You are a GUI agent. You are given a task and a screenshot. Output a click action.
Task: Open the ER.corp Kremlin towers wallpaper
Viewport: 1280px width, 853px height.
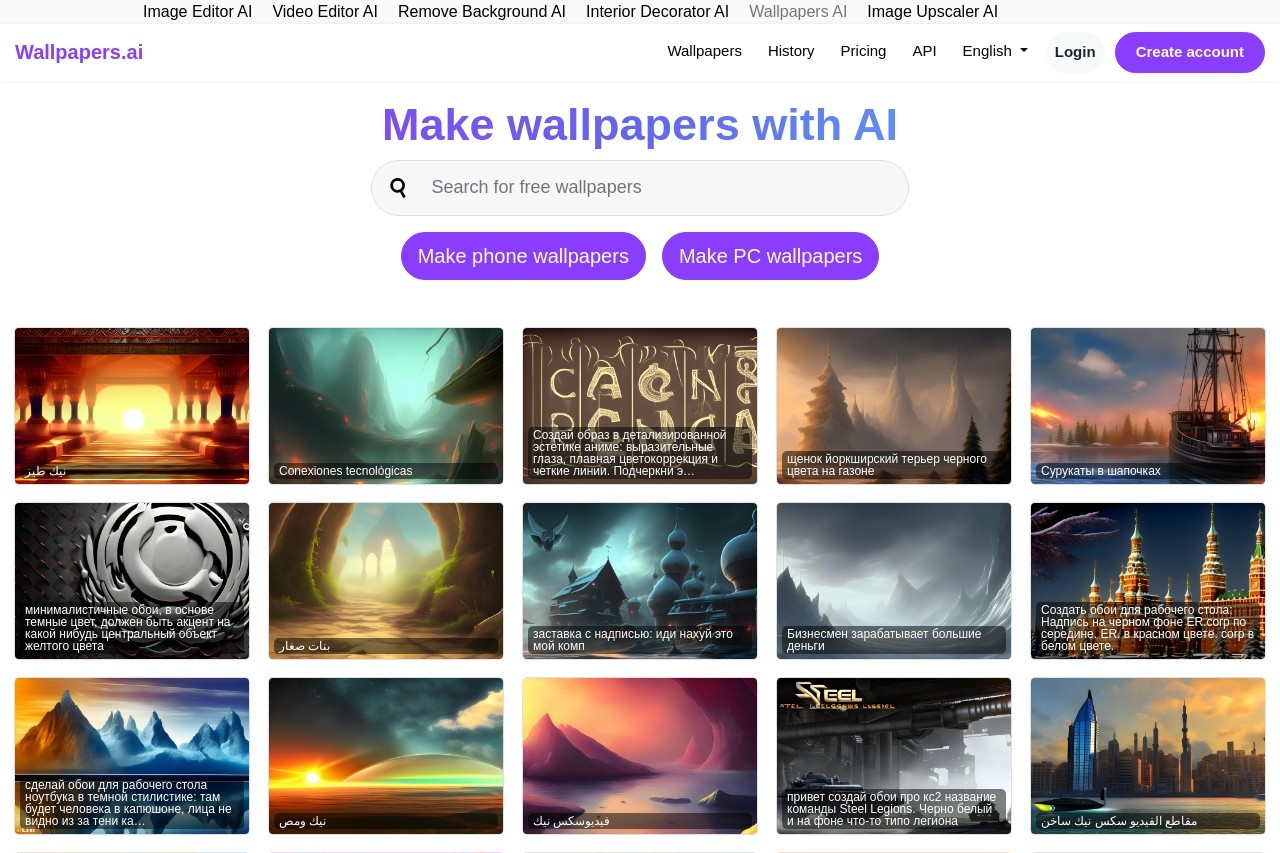[x=1148, y=581]
